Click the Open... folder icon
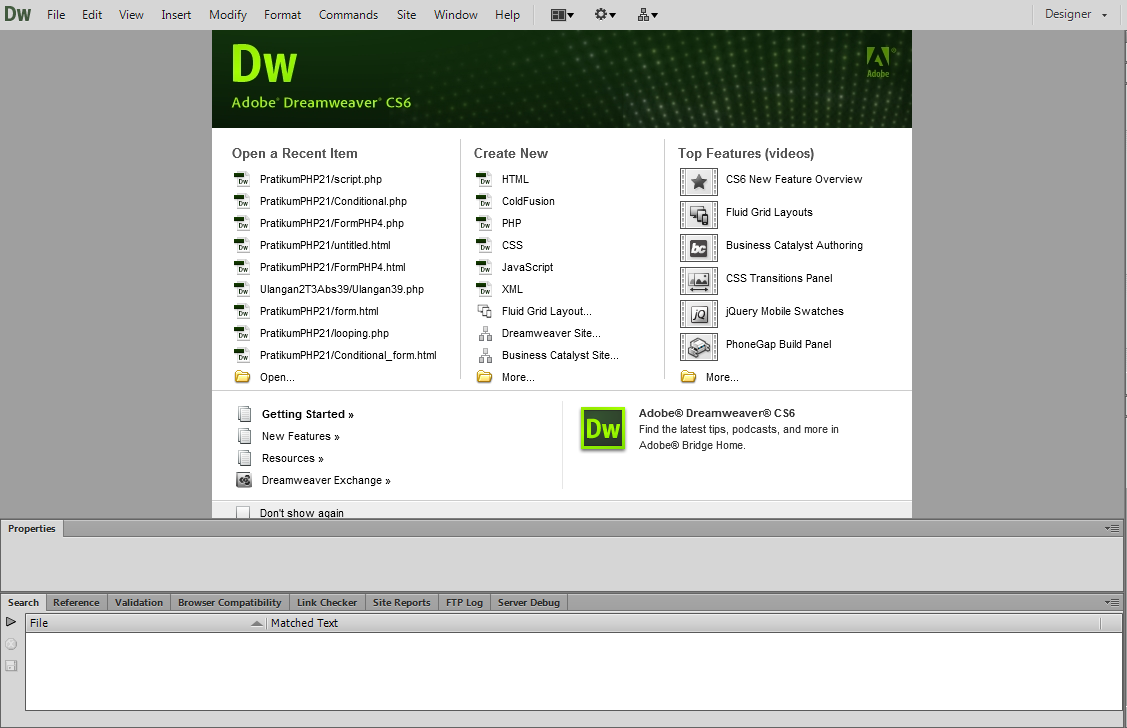The height and width of the screenshot is (728, 1127). point(242,377)
